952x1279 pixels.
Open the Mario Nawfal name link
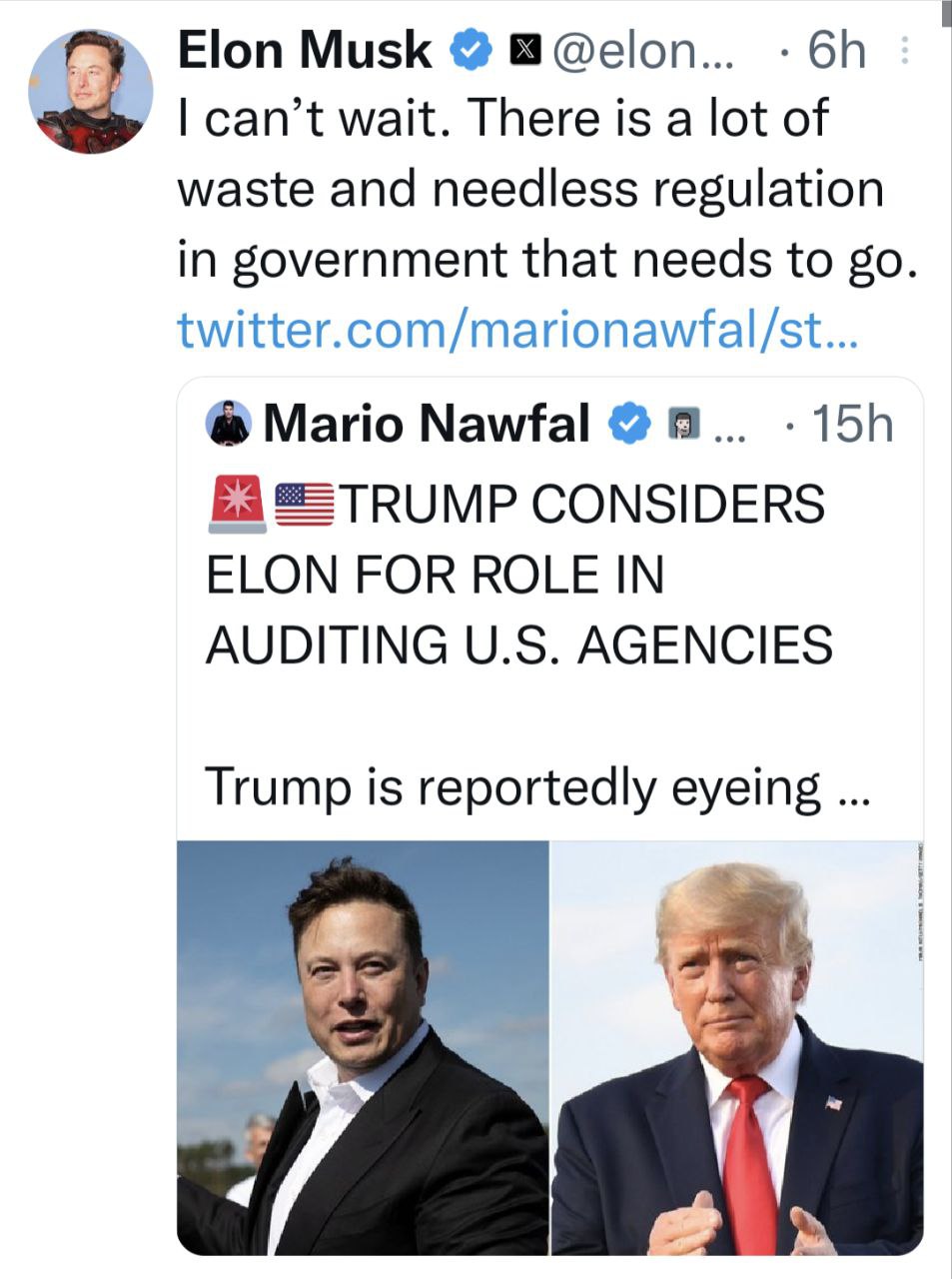[427, 424]
